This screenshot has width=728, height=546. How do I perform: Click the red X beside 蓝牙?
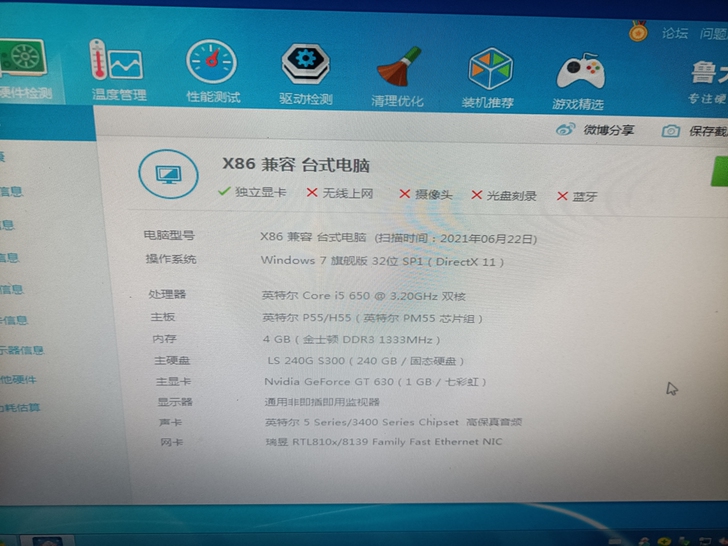tap(562, 196)
